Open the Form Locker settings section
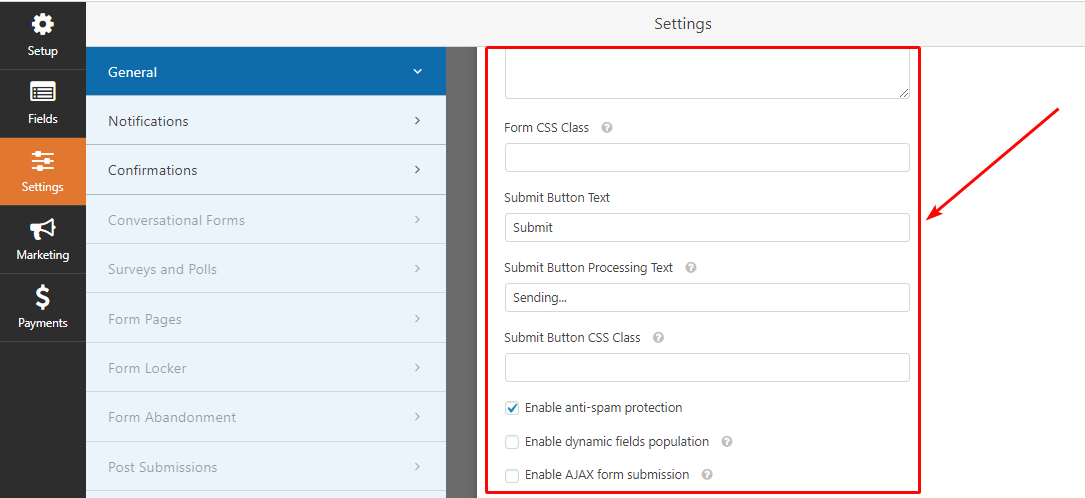Screen dimensions: 1085x498 (x=147, y=368)
